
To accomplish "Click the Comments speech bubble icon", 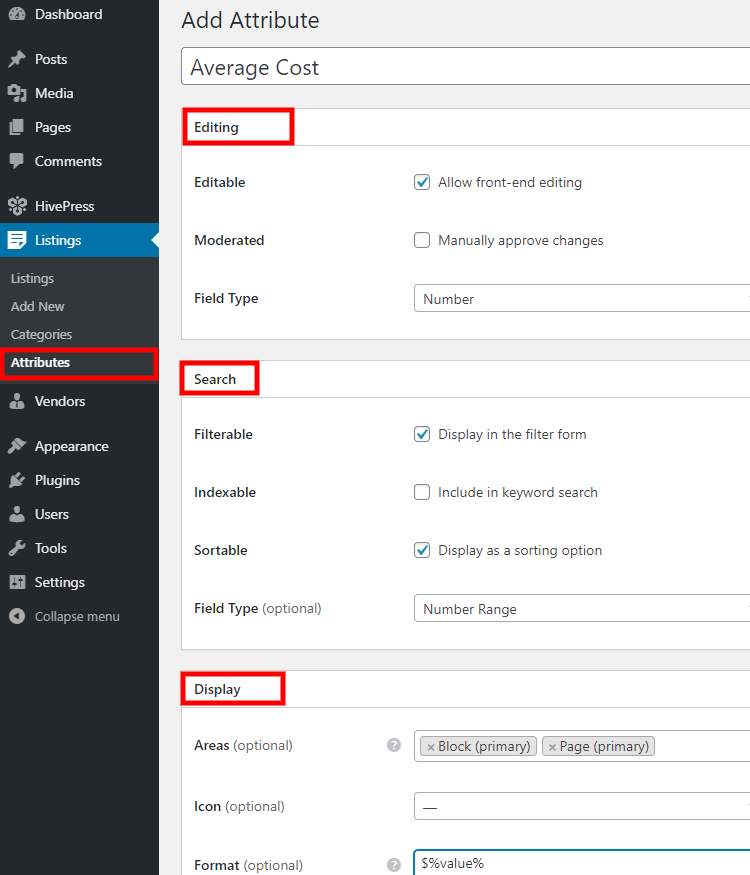I will coord(17,161).
